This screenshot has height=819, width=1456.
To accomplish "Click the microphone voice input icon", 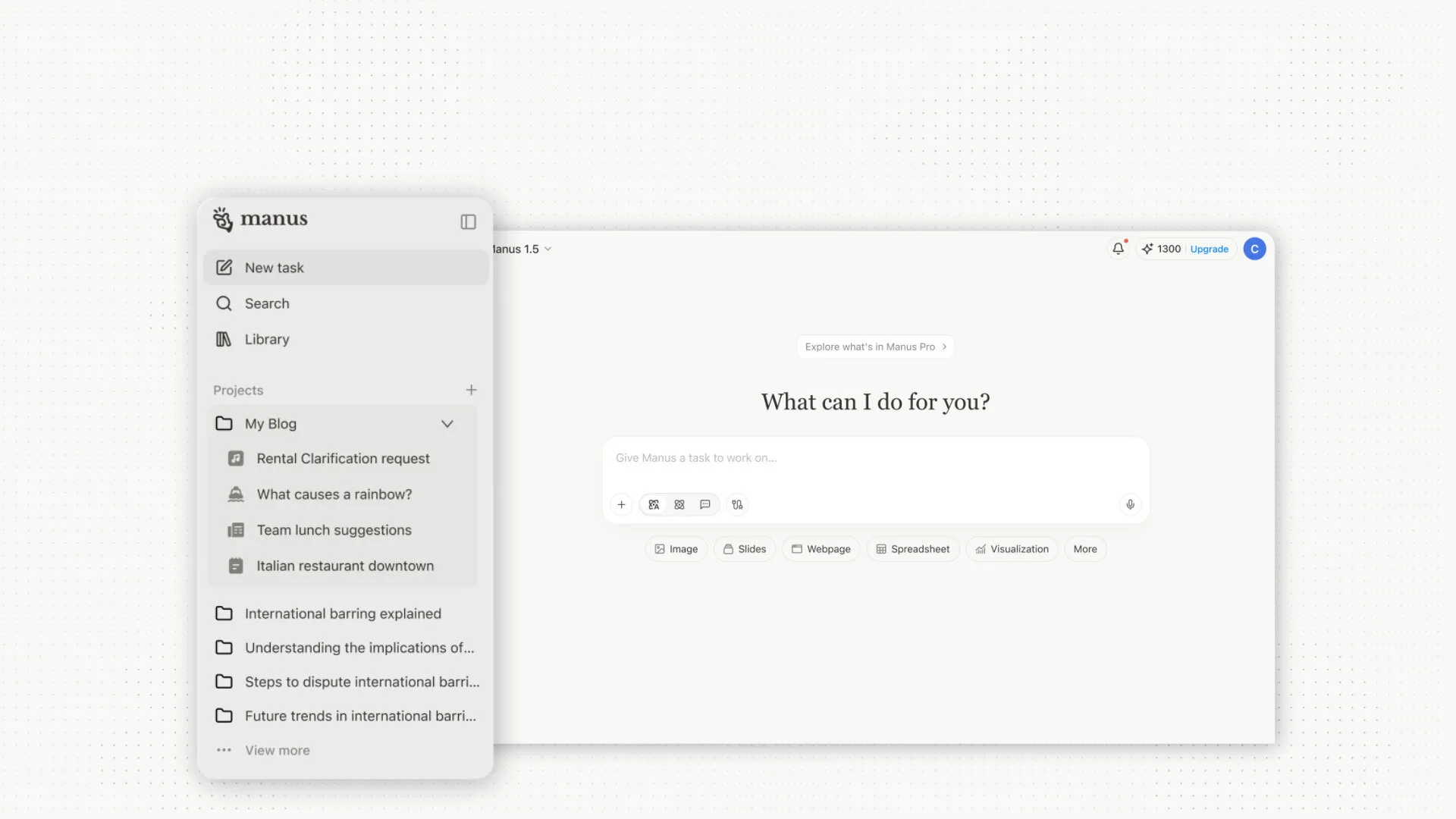I will [1130, 504].
